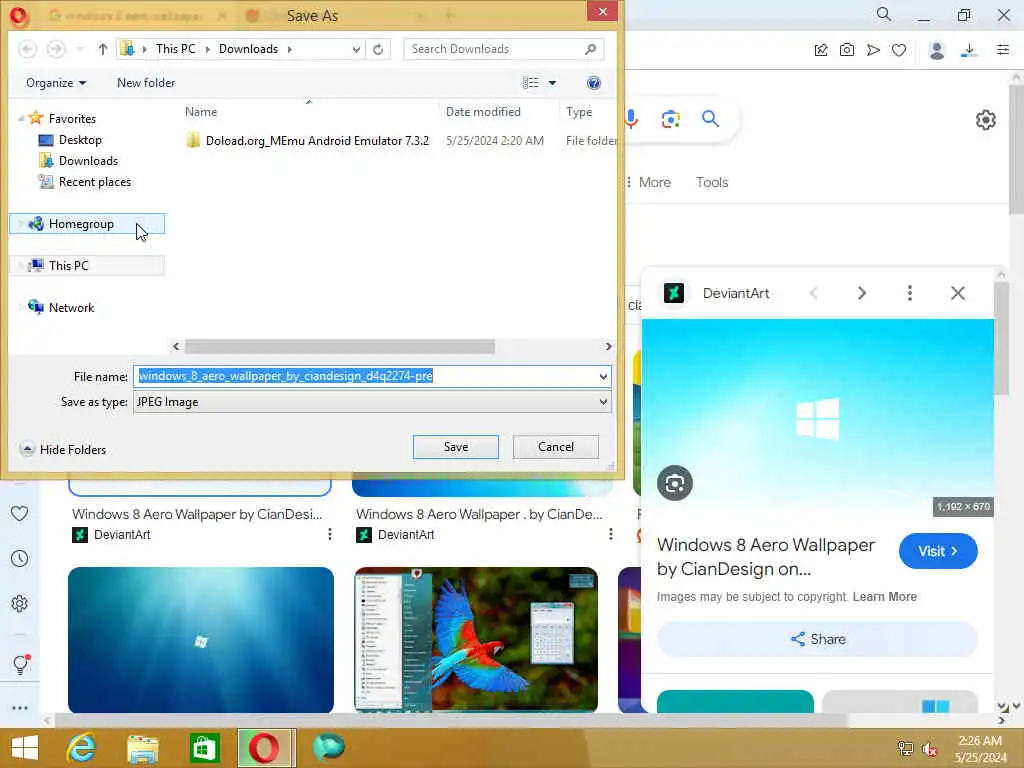Viewport: 1024px width, 768px height.
Task: Collapse the Favorites tree node
Action: click(22, 119)
